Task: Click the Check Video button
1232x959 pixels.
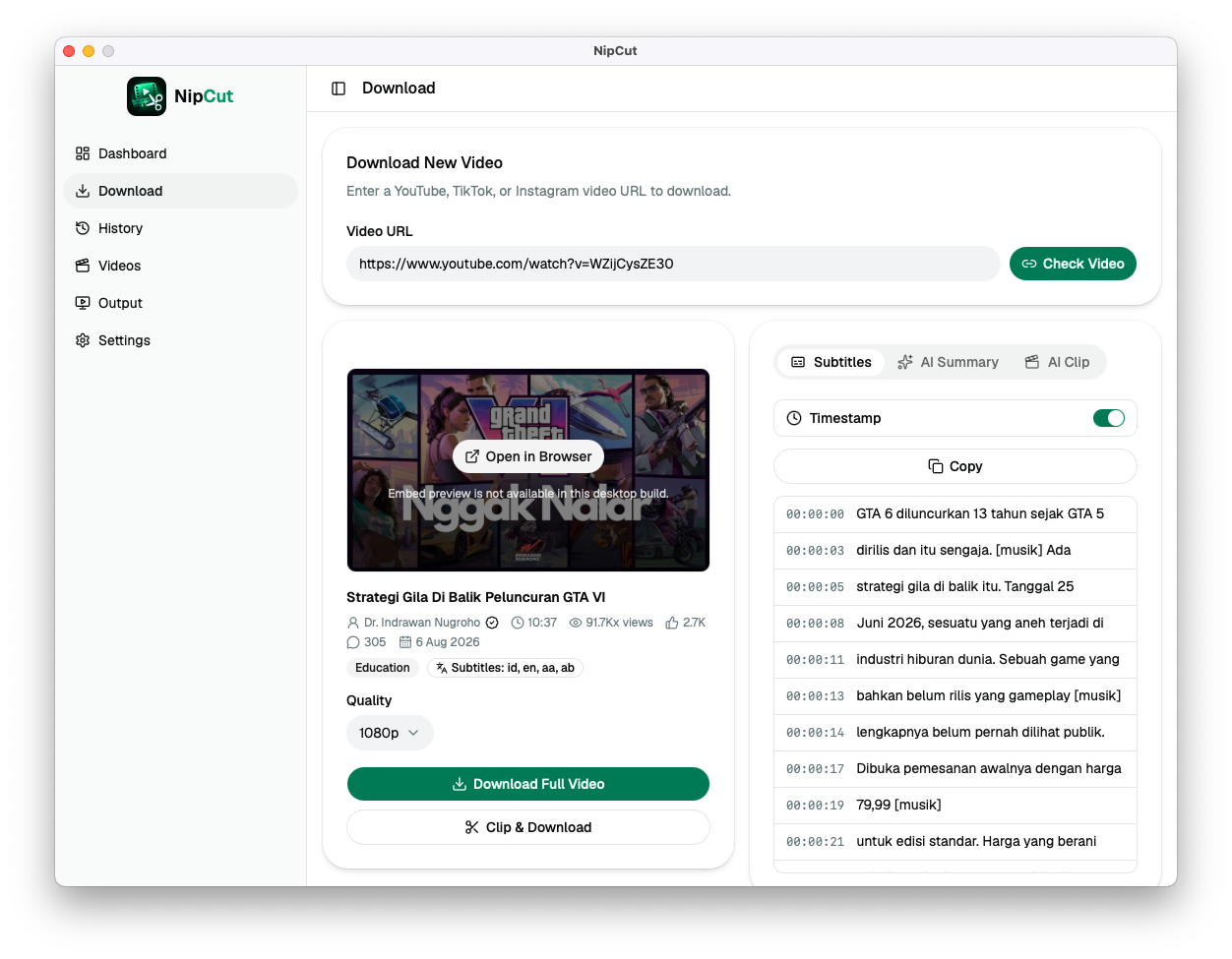Action: tap(1073, 264)
